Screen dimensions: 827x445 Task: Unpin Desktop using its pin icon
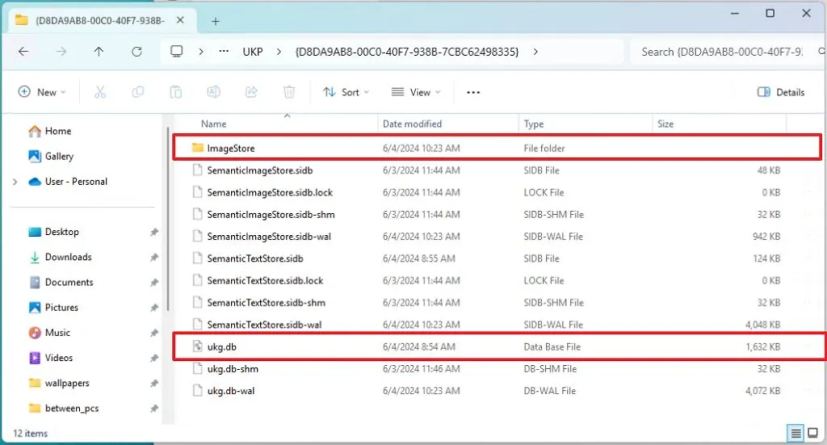pos(154,232)
